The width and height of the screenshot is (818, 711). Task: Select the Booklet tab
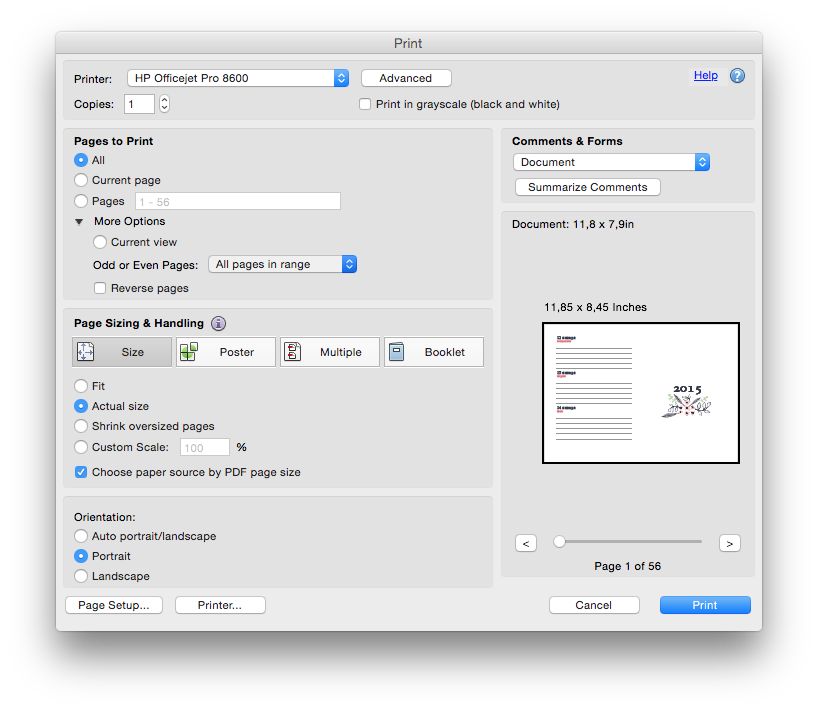coord(434,352)
